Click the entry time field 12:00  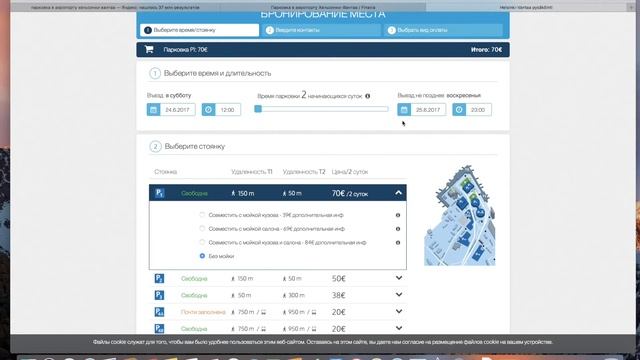227,110
